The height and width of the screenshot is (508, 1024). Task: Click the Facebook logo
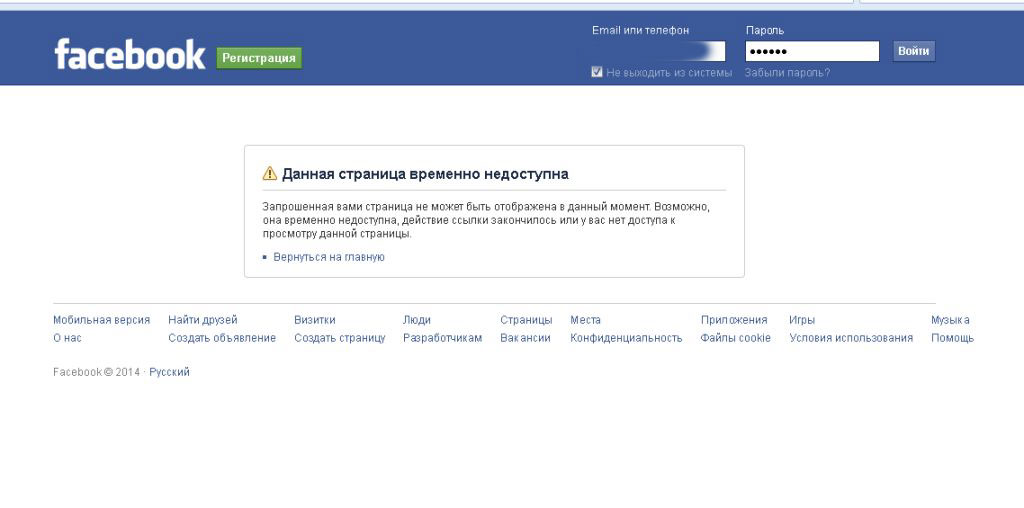coord(129,55)
